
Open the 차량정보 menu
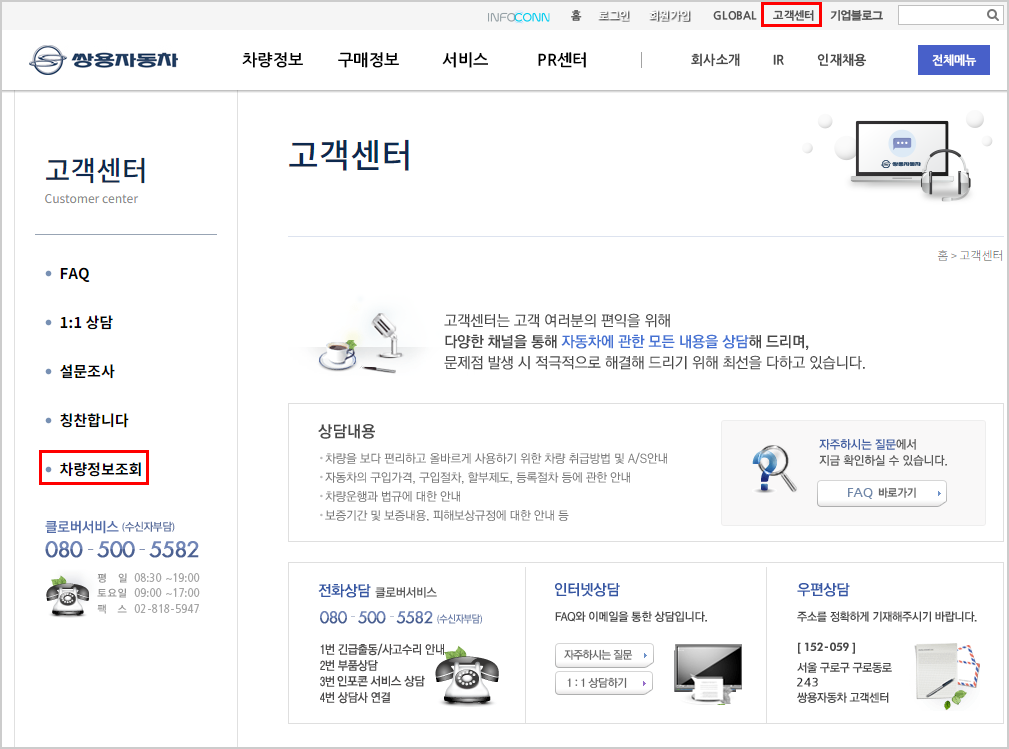coord(273,60)
